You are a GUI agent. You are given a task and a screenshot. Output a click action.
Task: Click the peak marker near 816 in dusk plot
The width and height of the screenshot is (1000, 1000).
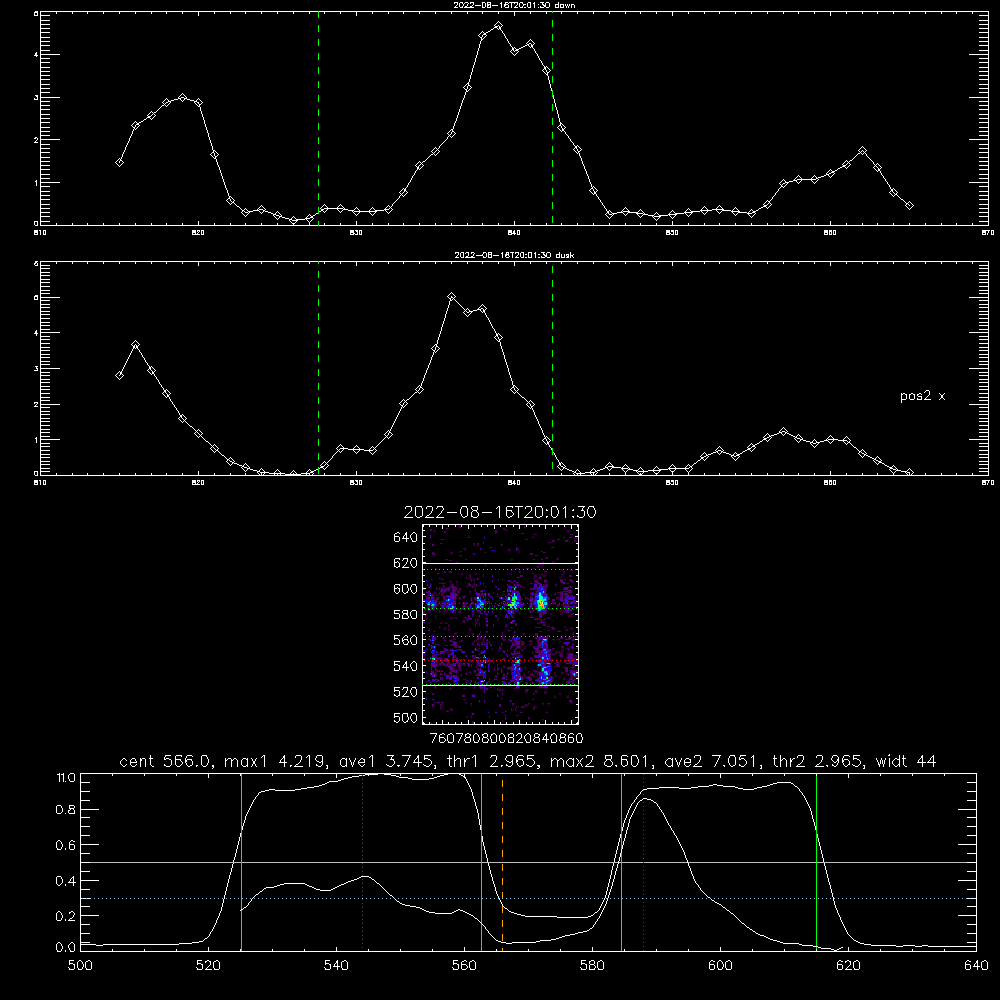pyautogui.click(x=135, y=345)
